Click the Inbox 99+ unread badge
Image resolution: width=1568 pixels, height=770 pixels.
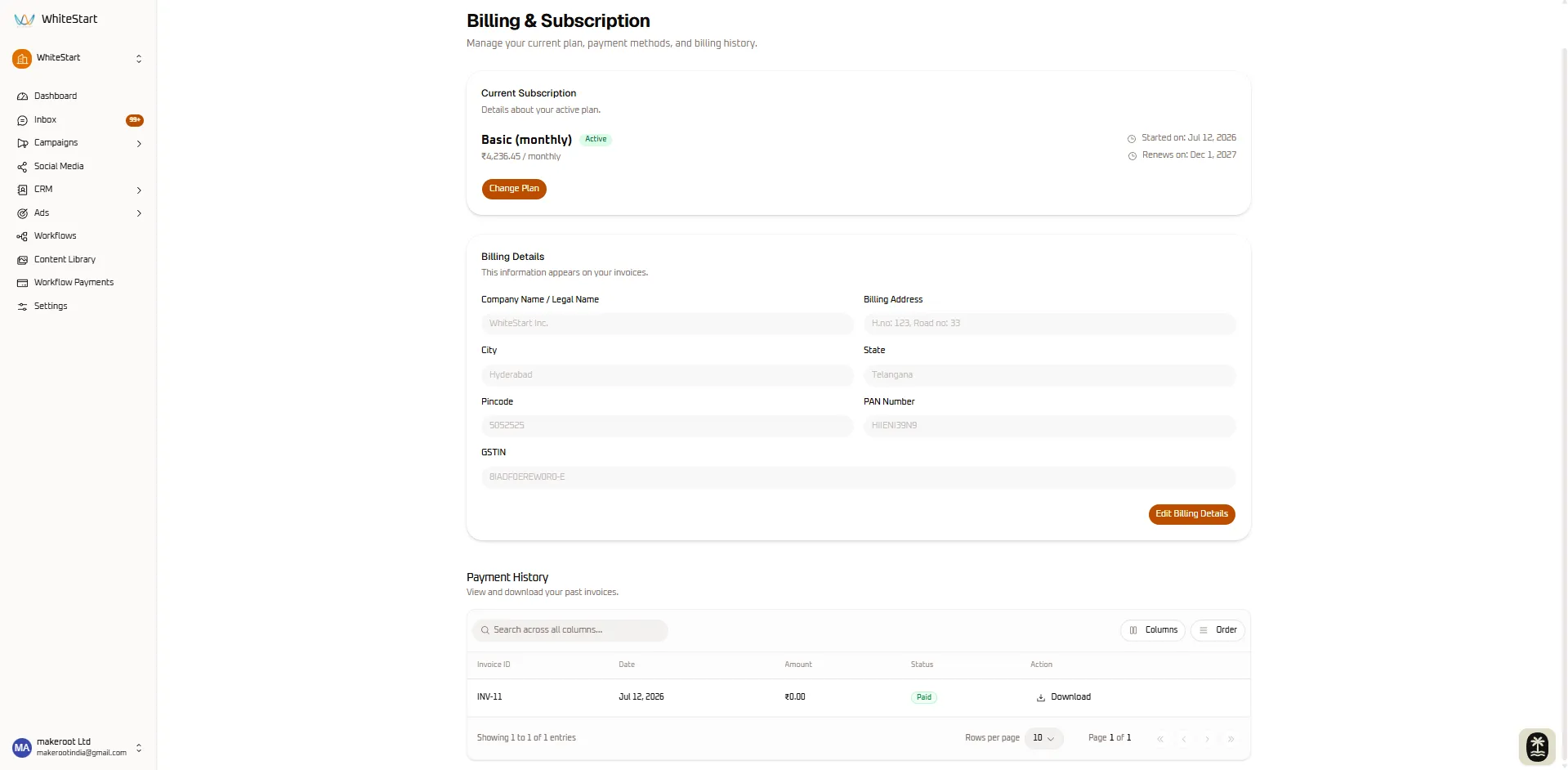[x=135, y=120]
